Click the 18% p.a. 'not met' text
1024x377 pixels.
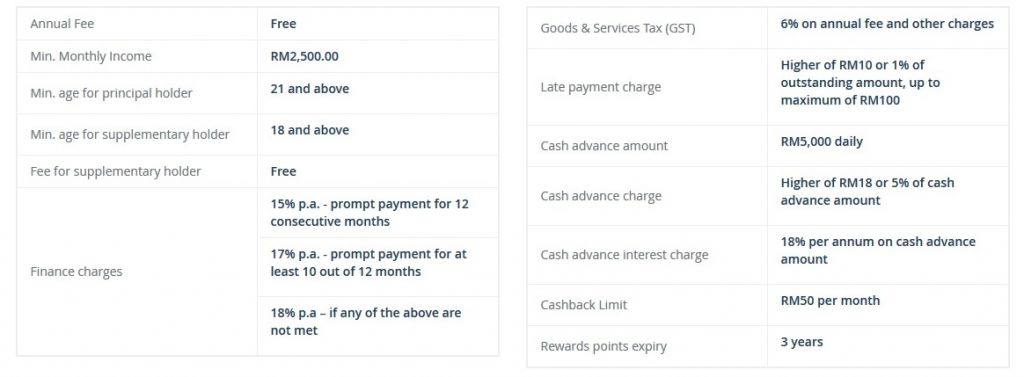click(x=366, y=321)
